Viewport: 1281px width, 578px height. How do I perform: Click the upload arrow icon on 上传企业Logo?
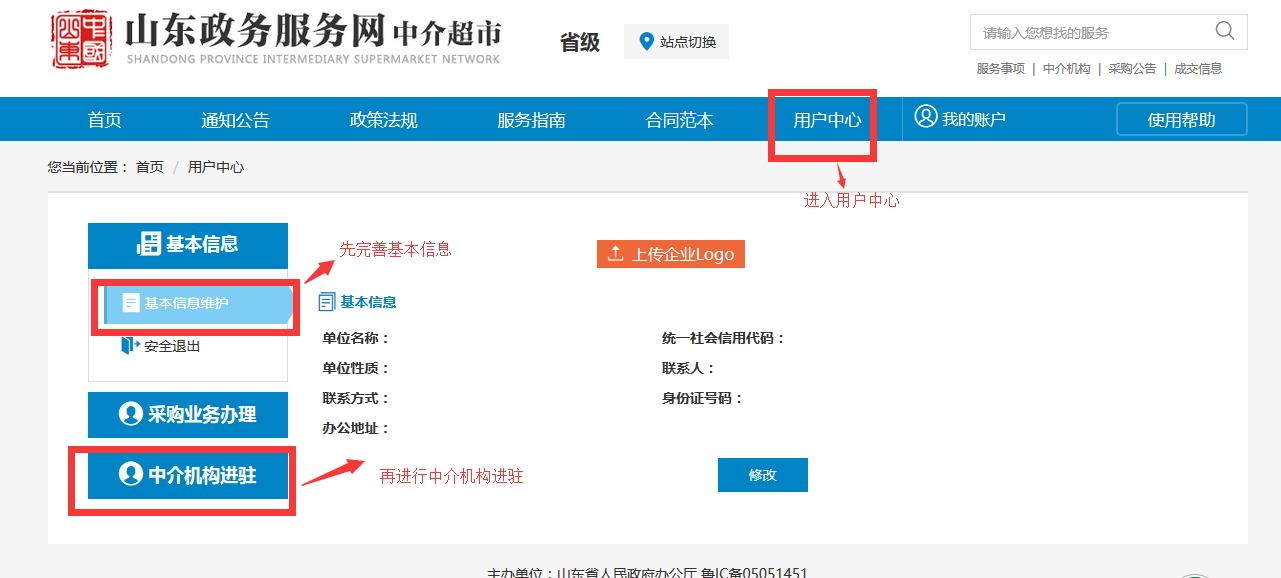[x=615, y=254]
